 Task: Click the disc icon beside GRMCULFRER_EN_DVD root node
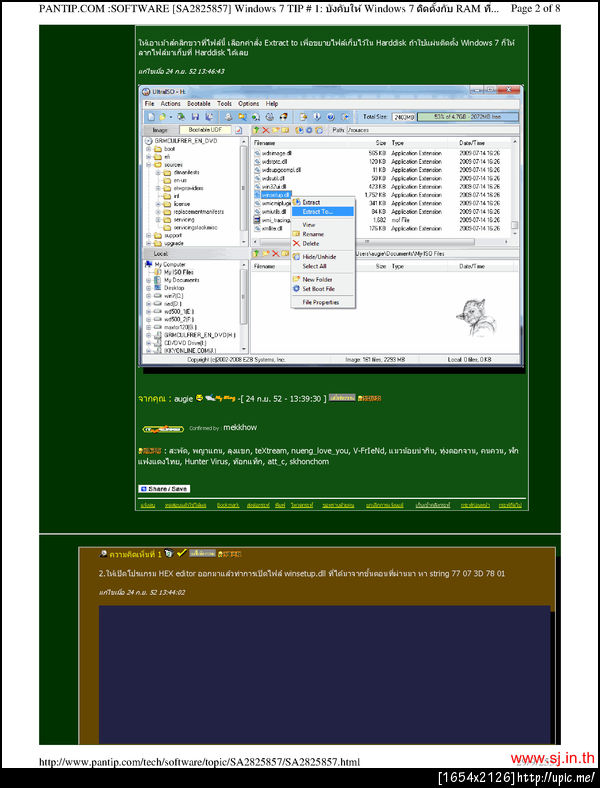[149, 141]
